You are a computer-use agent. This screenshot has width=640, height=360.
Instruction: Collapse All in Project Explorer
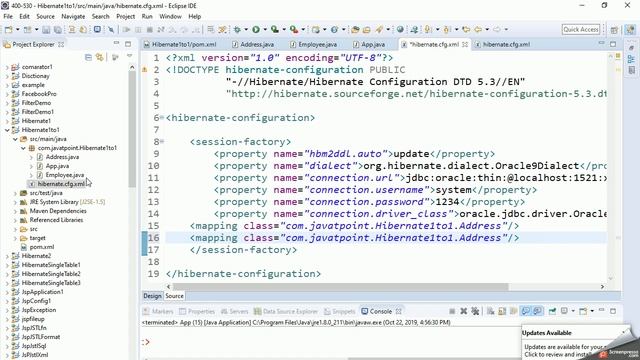coord(88,57)
